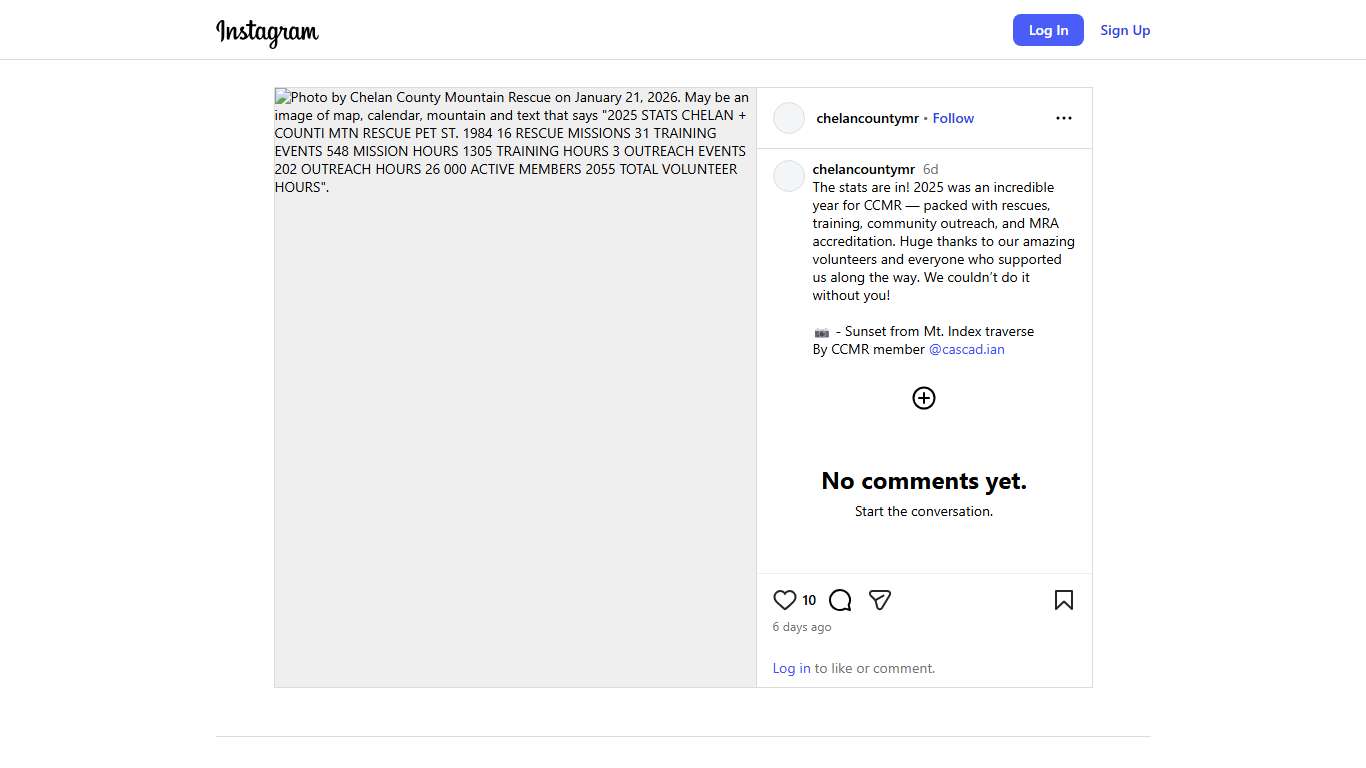
Task: Open the three-dot more options menu
Action: pyautogui.click(x=1063, y=118)
